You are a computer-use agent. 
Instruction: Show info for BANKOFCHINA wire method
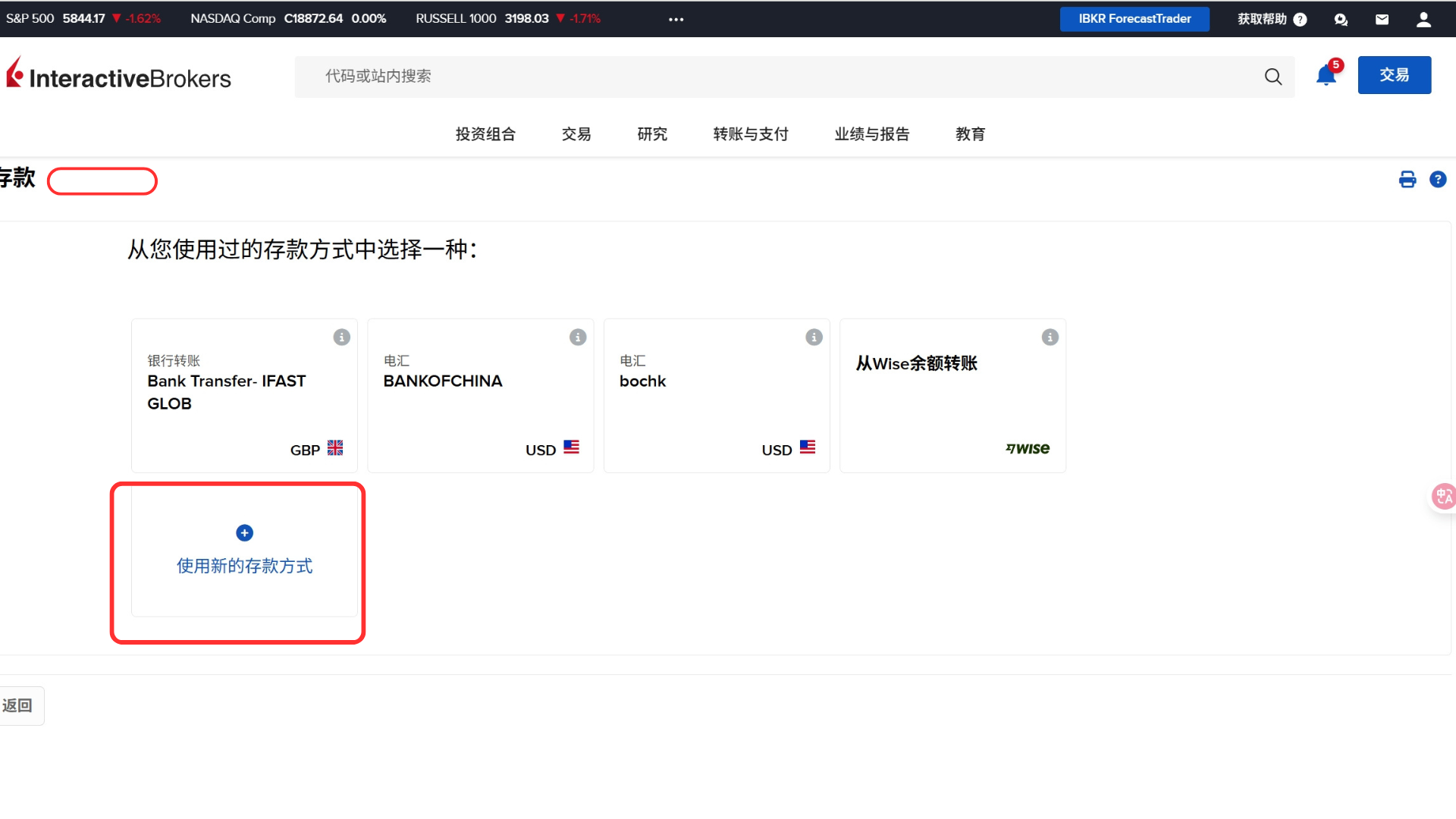coord(578,337)
